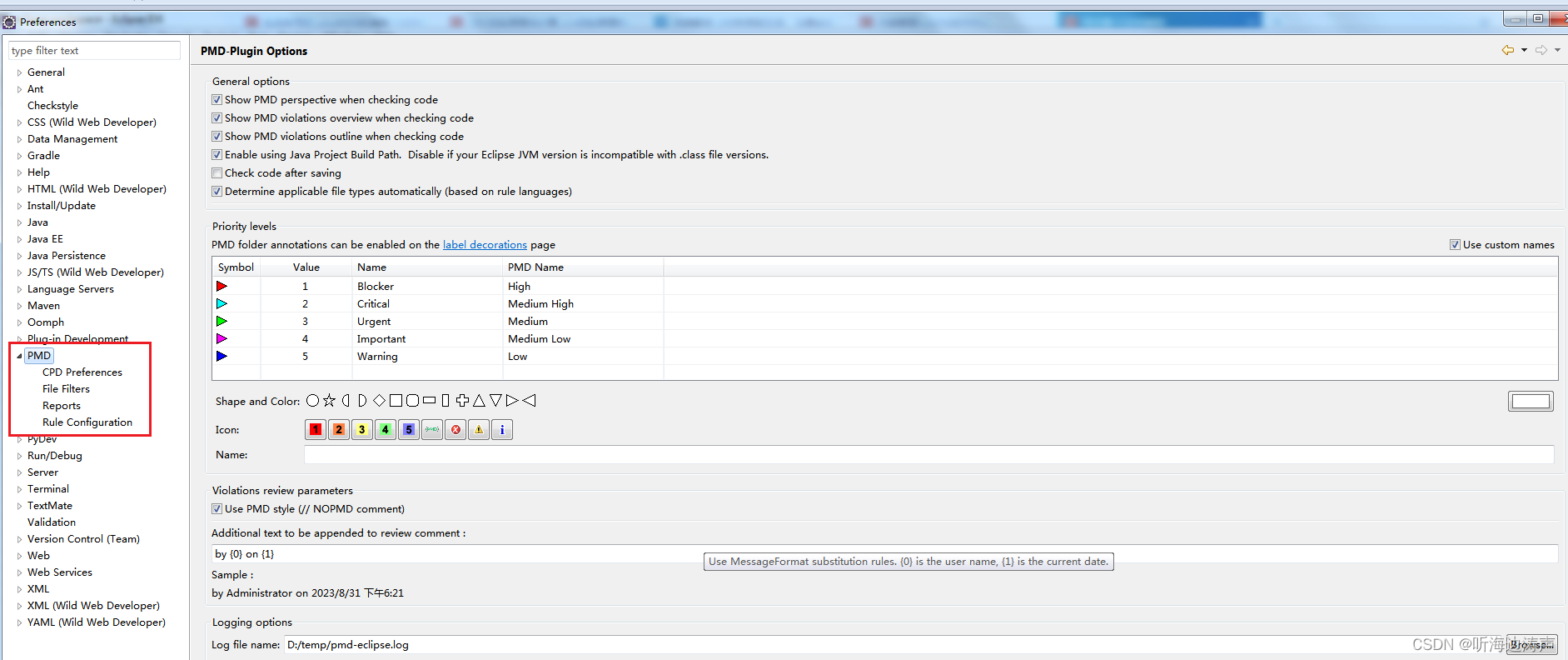The image size is (1568, 660).
Task: Select the upward triangle shape
Action: [x=479, y=401]
